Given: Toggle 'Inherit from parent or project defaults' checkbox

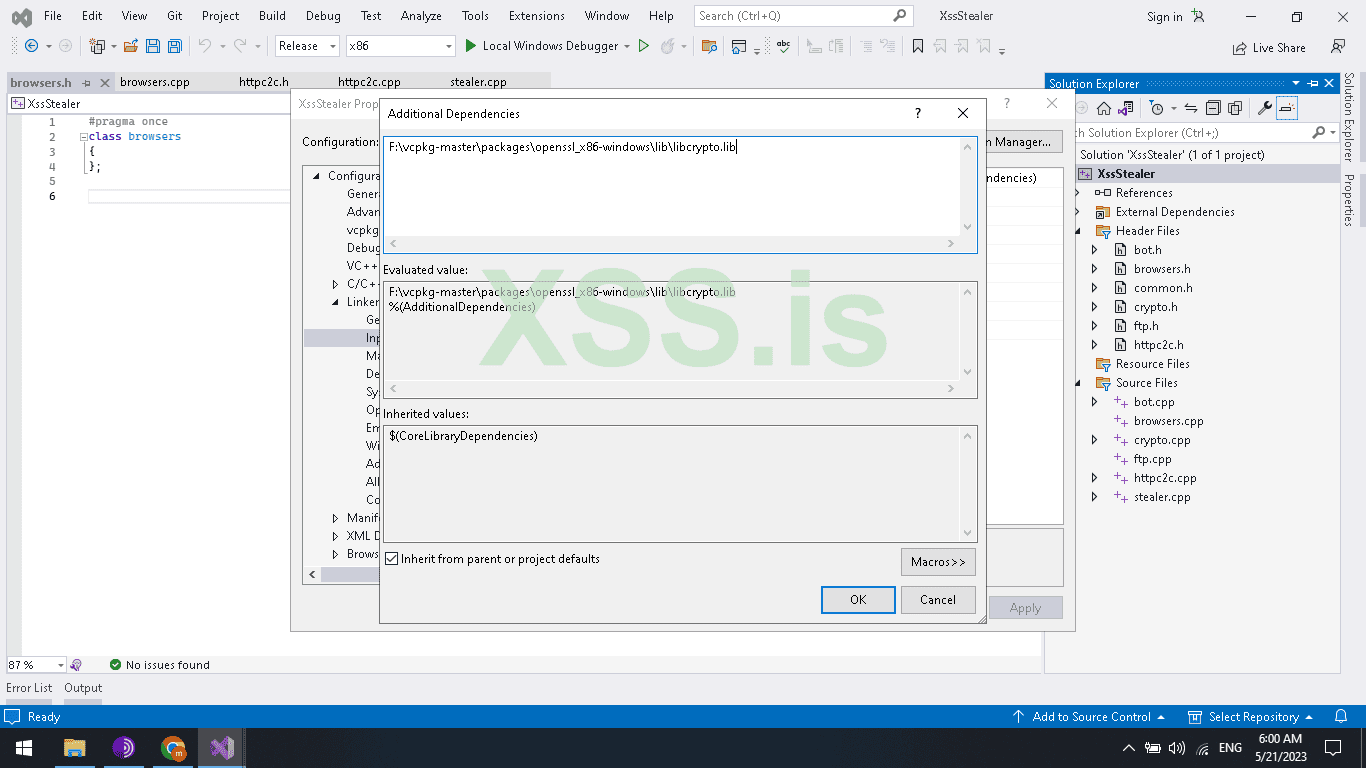Looking at the screenshot, I should click(392, 559).
